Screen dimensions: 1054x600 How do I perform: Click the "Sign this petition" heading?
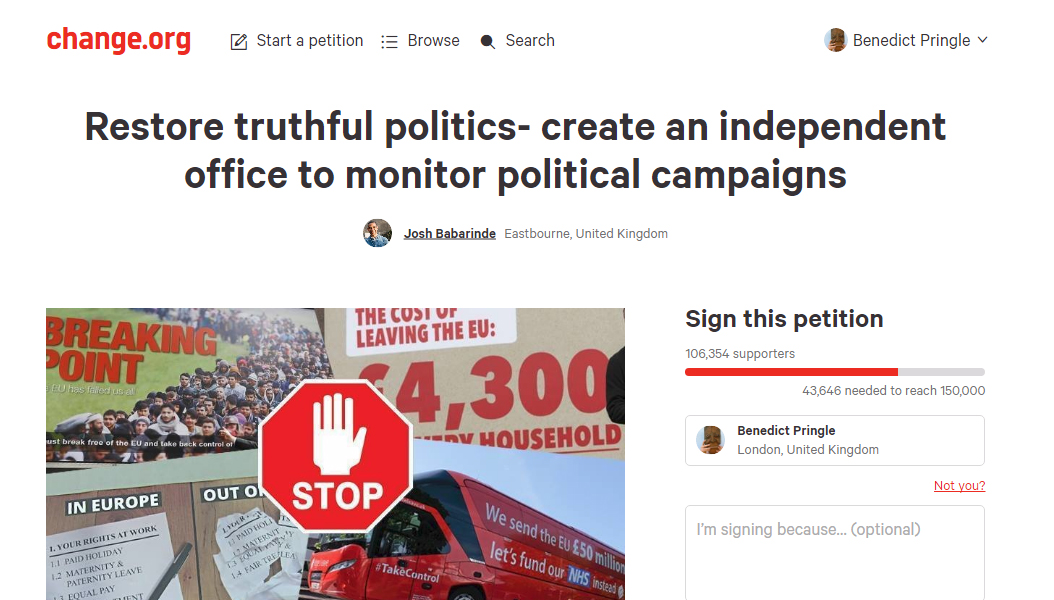pos(784,319)
